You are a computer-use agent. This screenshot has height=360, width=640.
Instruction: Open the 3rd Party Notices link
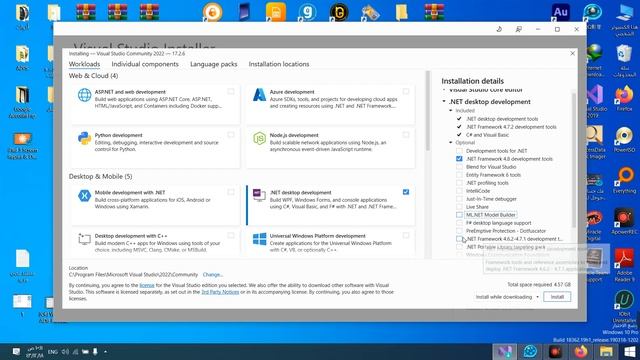[x=220, y=292]
